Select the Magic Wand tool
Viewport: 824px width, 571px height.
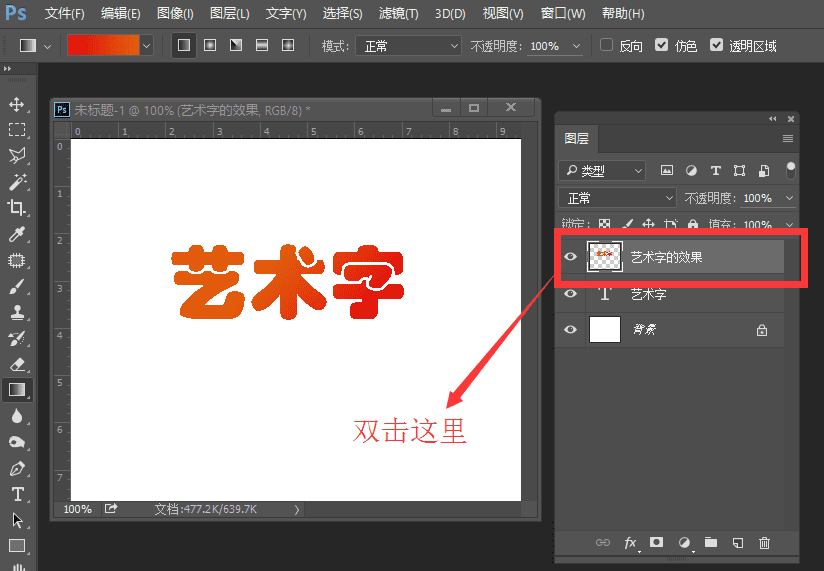17,182
